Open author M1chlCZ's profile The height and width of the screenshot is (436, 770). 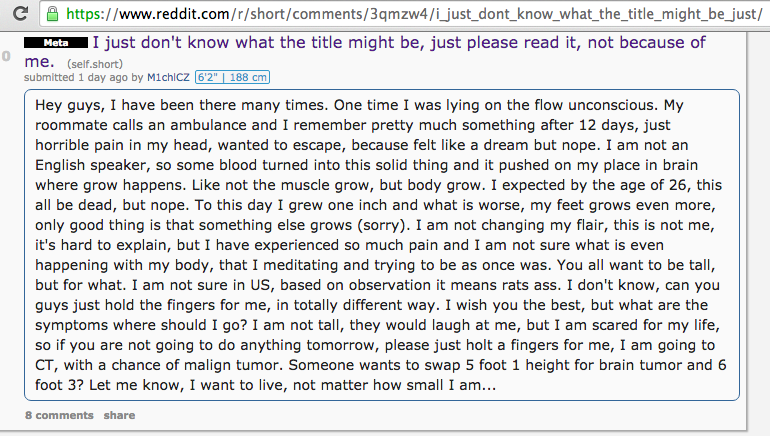click(168, 78)
